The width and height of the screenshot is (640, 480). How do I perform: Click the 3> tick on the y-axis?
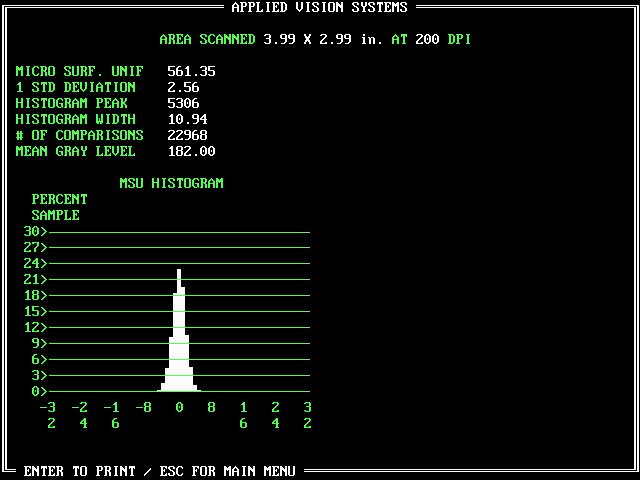[x=40, y=375]
